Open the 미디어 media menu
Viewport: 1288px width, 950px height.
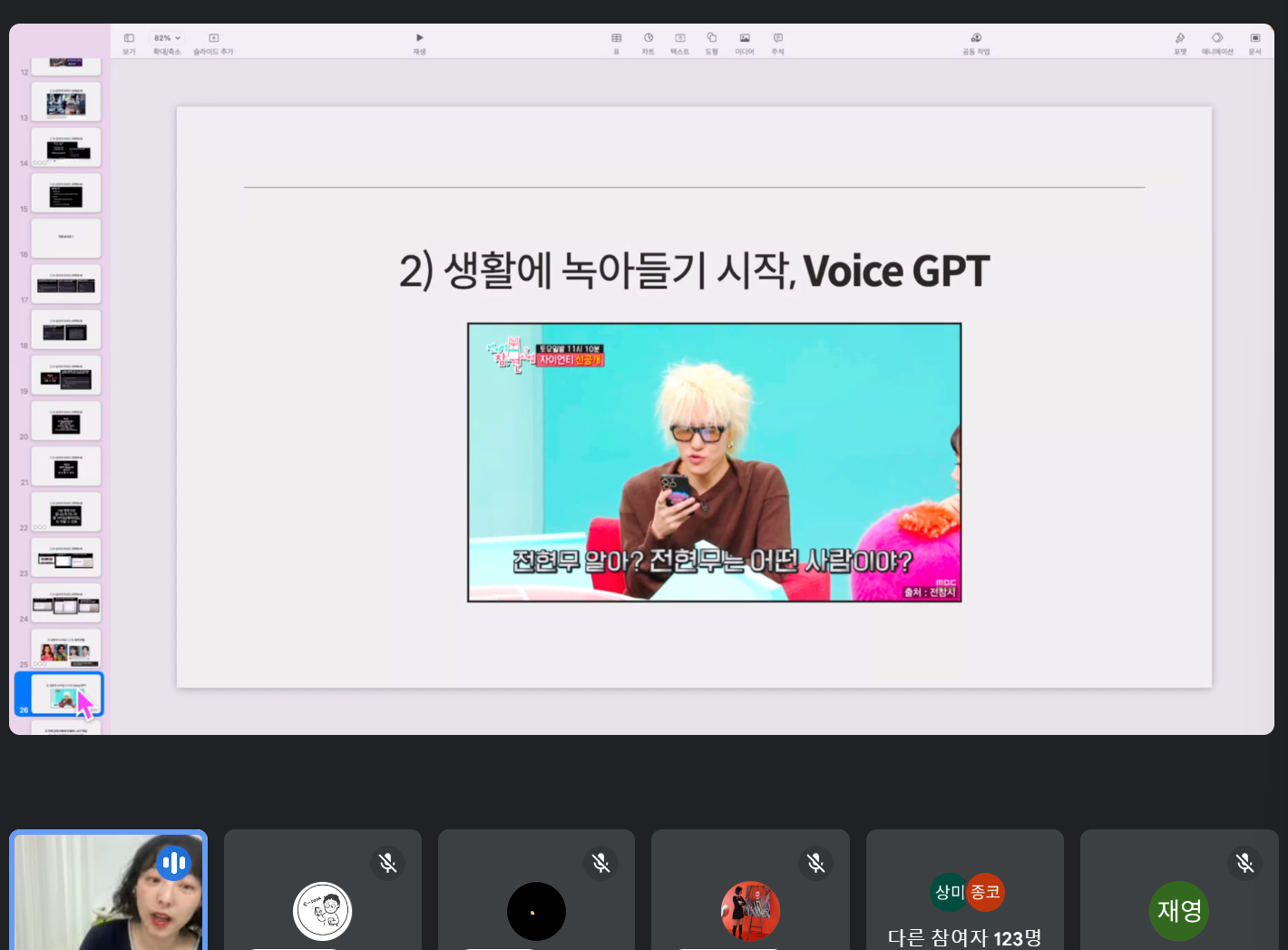pos(745,43)
